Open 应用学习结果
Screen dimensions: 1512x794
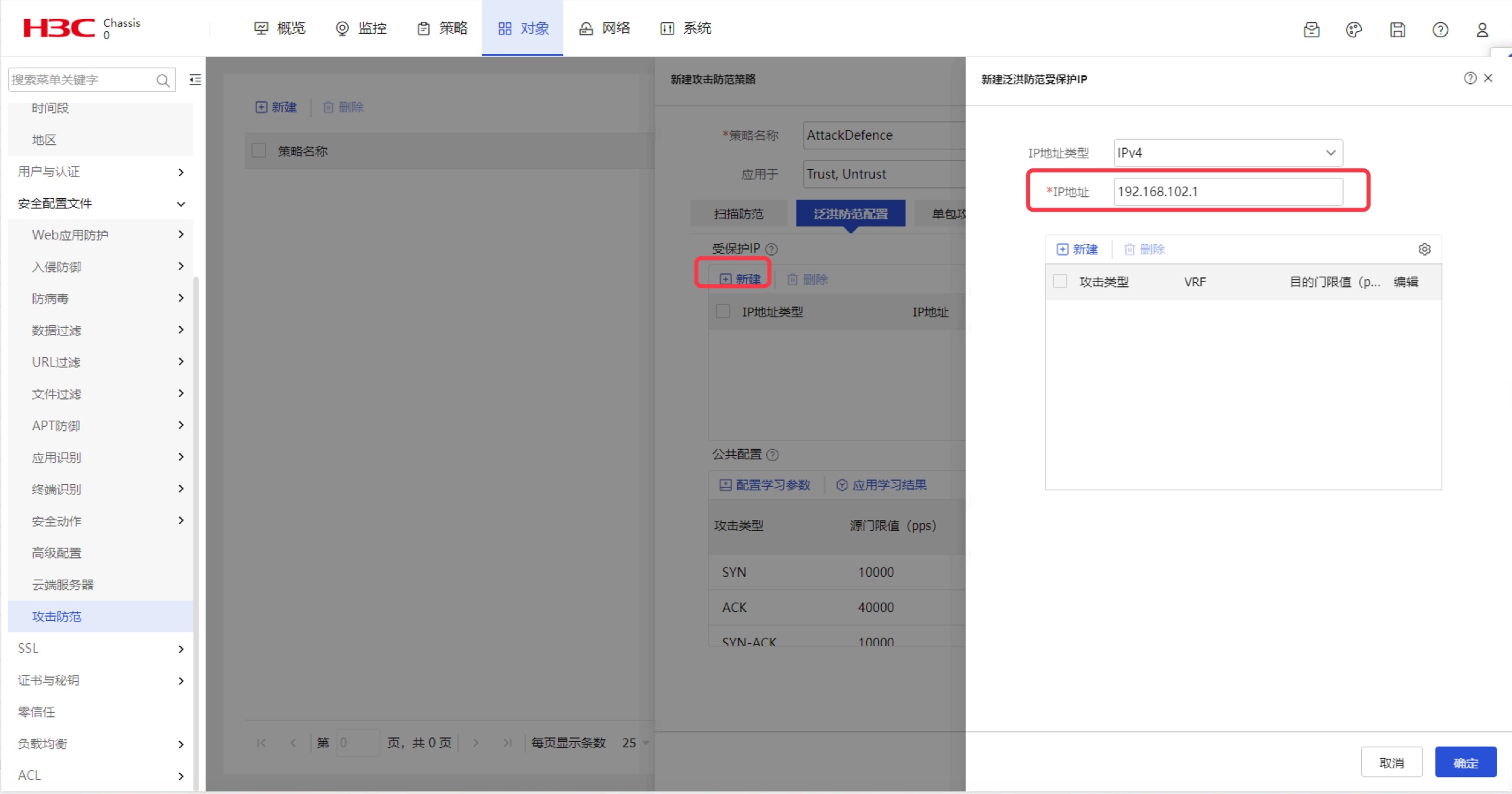point(882,485)
